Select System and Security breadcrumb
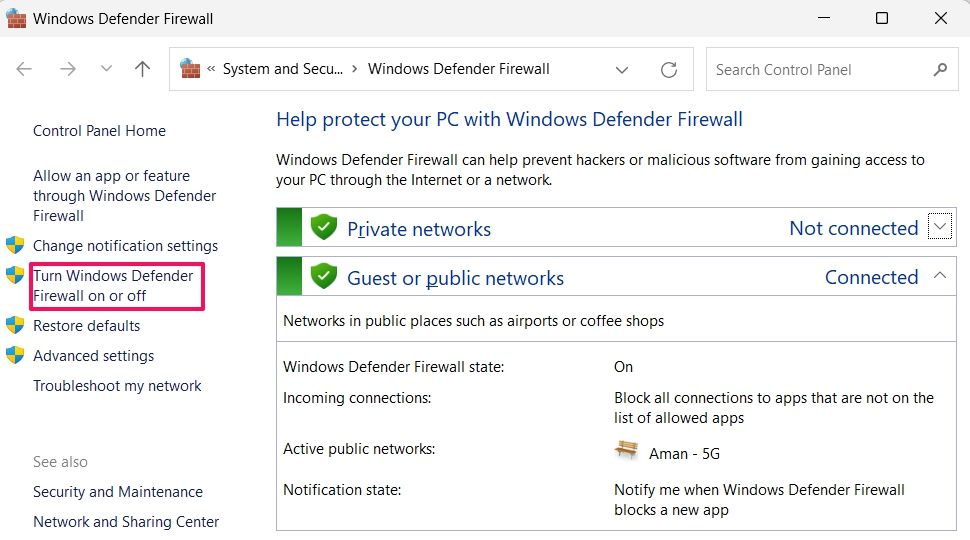 282,69
